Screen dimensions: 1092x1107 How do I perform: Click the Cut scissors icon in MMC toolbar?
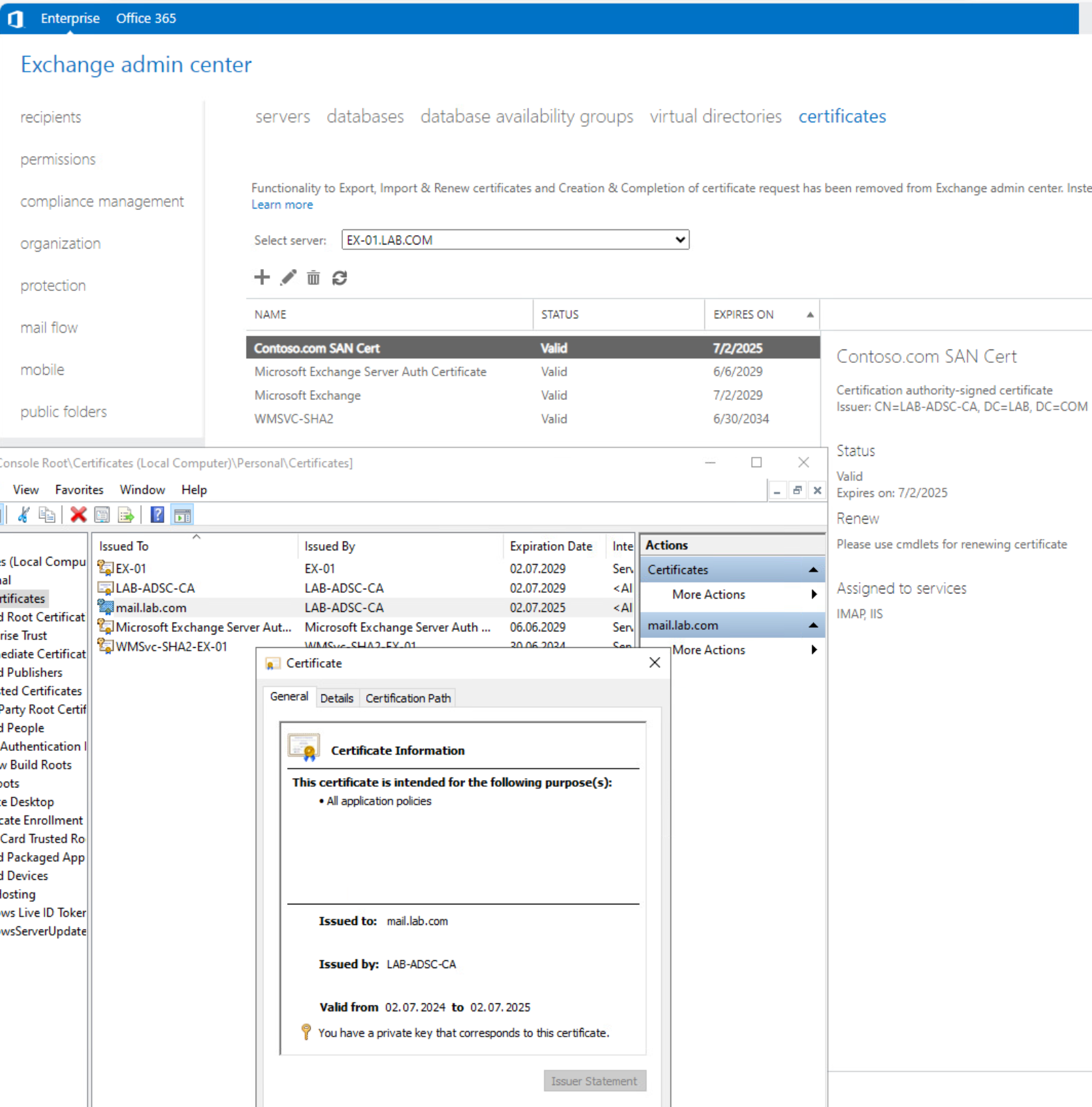point(23,515)
